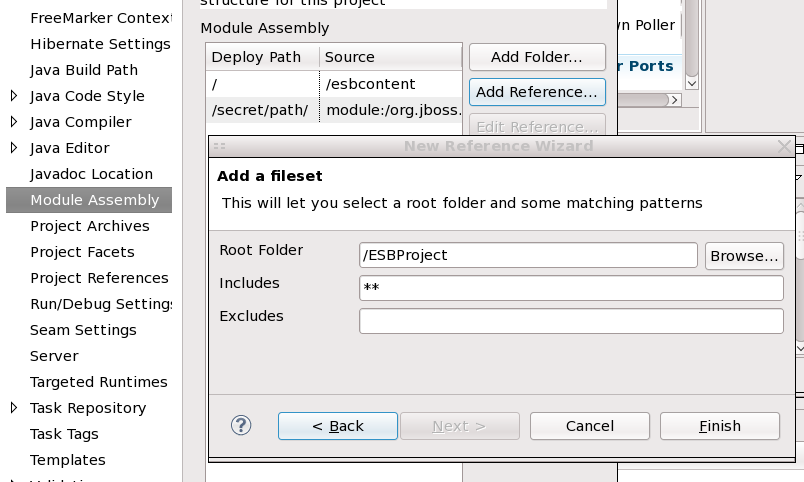
Task: Expand the Java Code Style tree node
Action: 14,95
